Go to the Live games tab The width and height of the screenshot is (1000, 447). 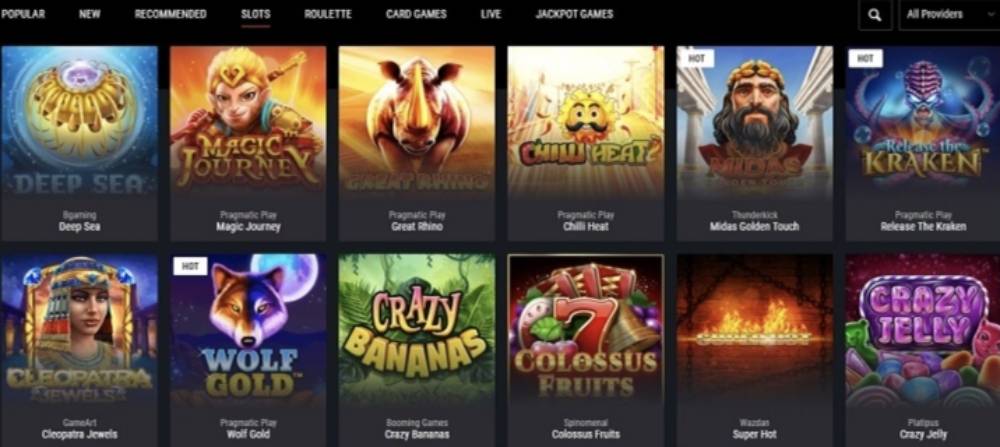(490, 14)
